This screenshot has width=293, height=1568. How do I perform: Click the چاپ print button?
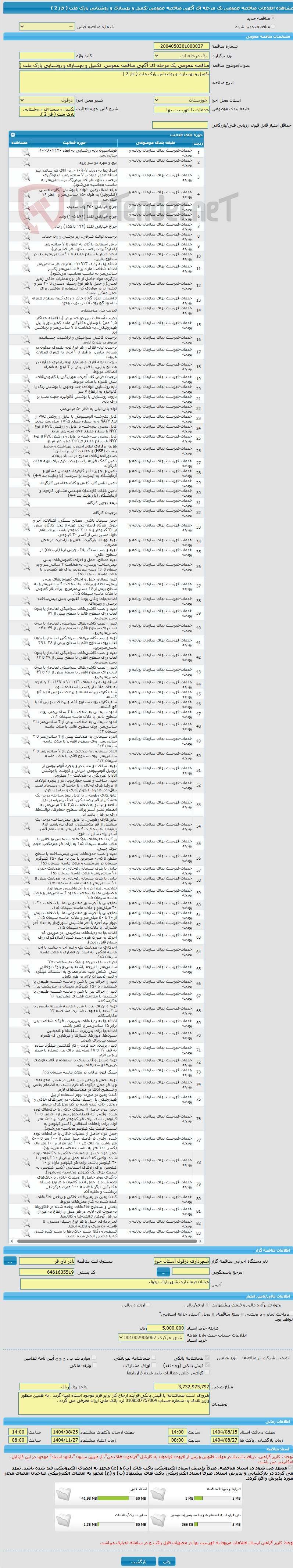[x=166, y=1561]
